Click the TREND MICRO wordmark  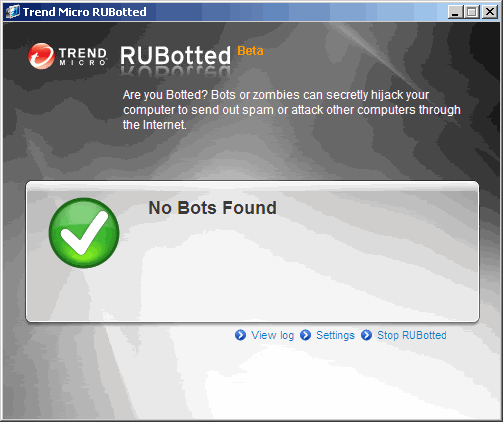coord(83,56)
